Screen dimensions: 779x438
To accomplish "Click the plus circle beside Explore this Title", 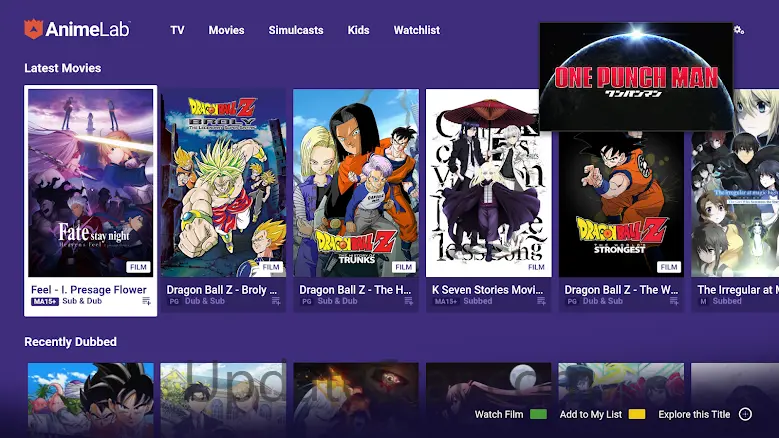I will (745, 414).
